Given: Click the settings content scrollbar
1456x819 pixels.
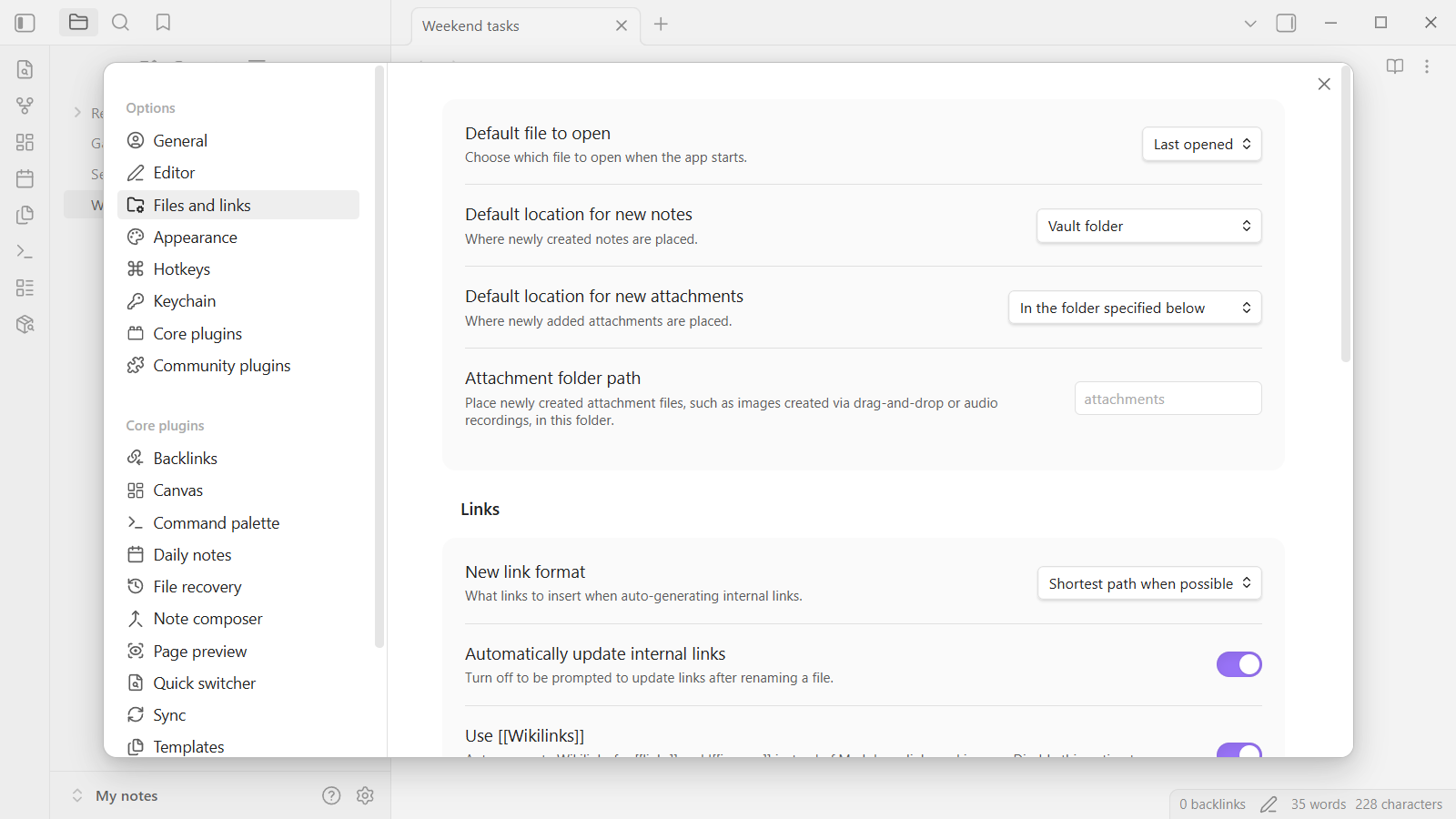Looking at the screenshot, I should click(x=1346, y=214).
